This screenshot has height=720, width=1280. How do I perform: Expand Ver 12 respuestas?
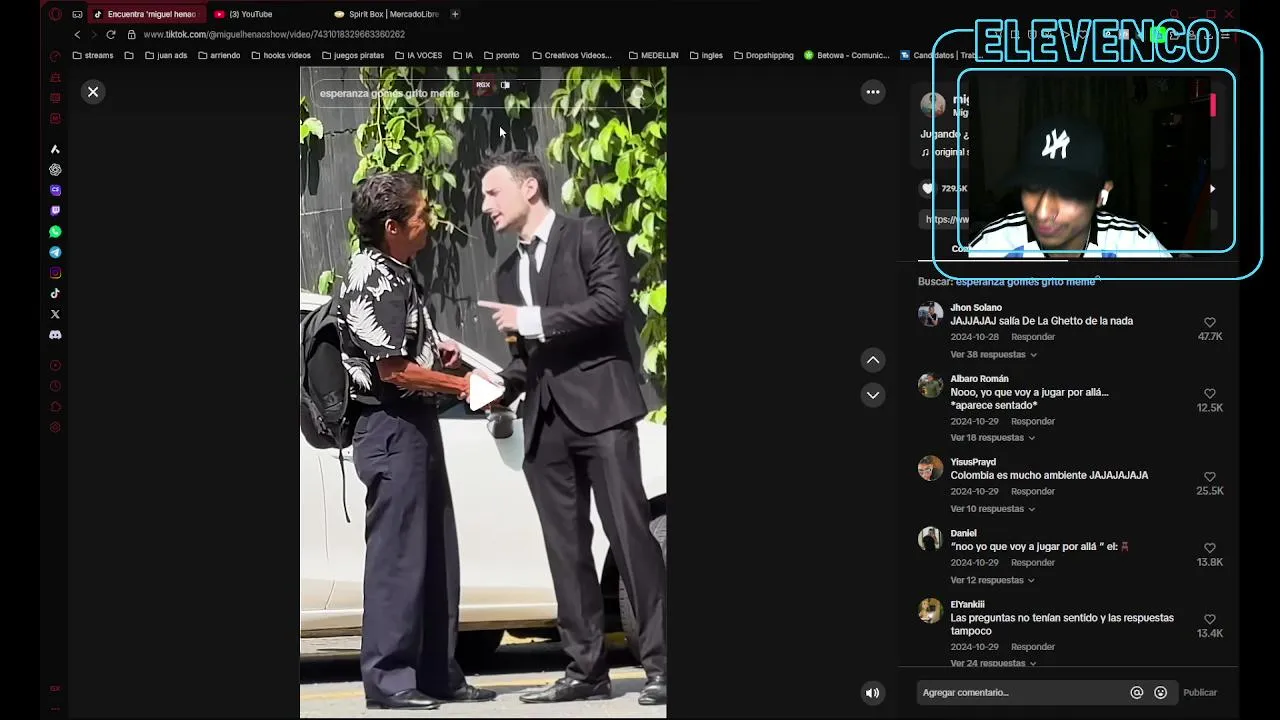point(993,580)
